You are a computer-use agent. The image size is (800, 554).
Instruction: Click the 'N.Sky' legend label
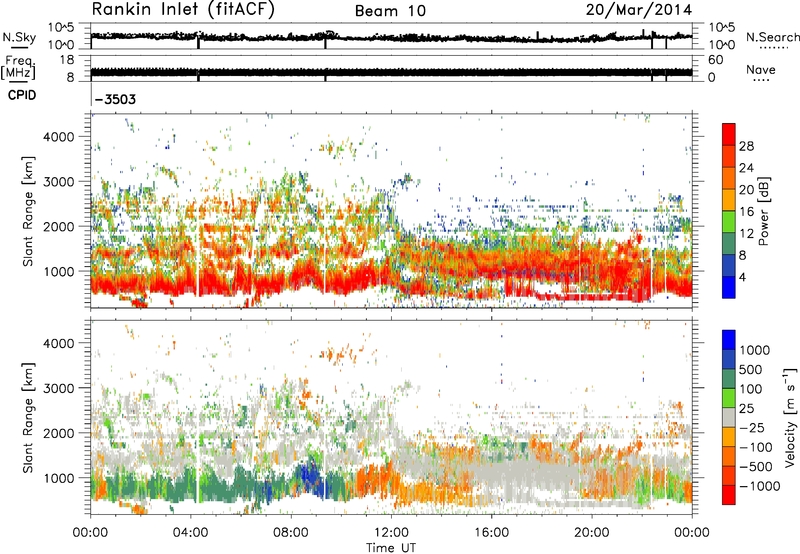click(x=19, y=37)
